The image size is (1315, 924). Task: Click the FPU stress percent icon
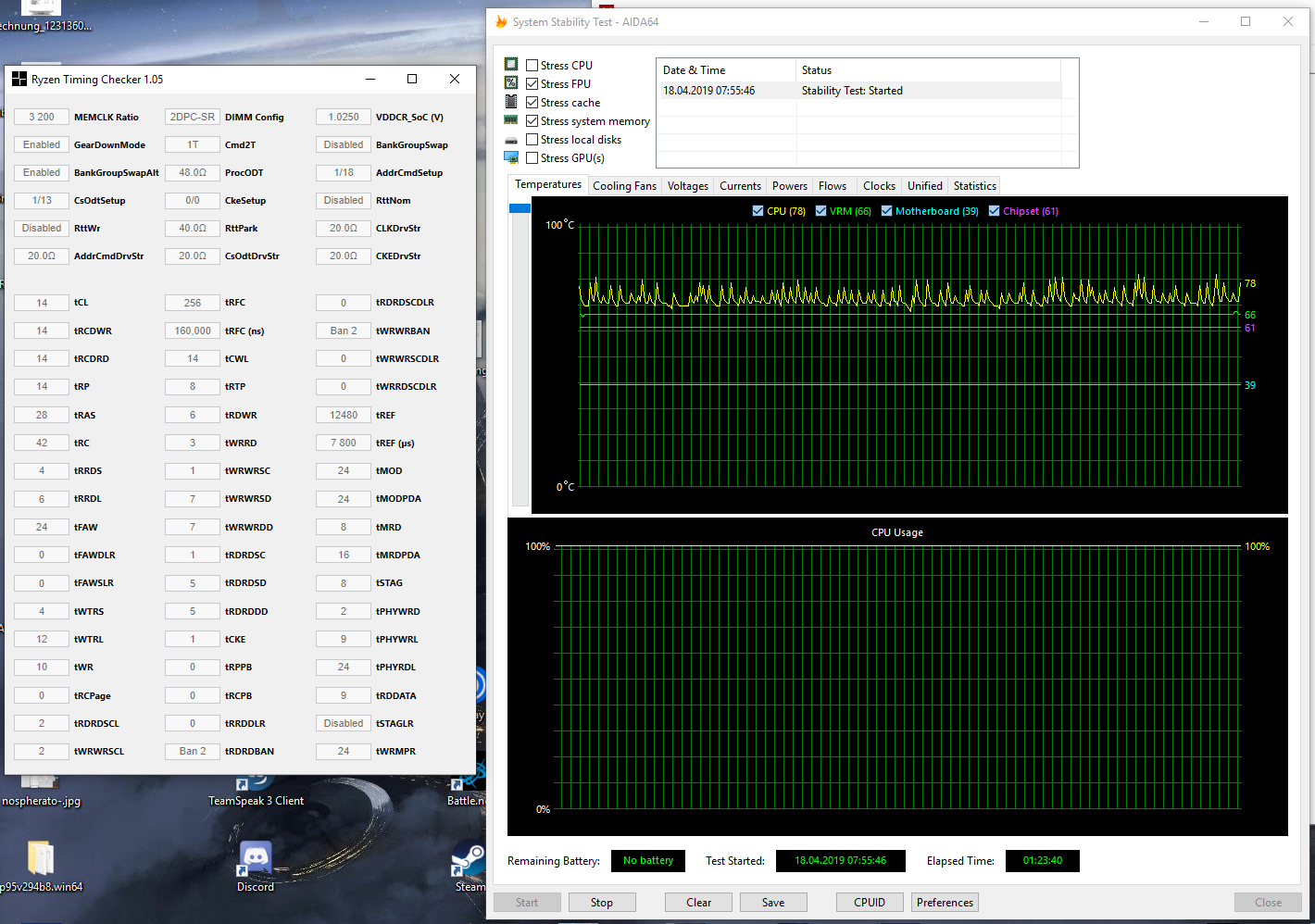(x=511, y=83)
